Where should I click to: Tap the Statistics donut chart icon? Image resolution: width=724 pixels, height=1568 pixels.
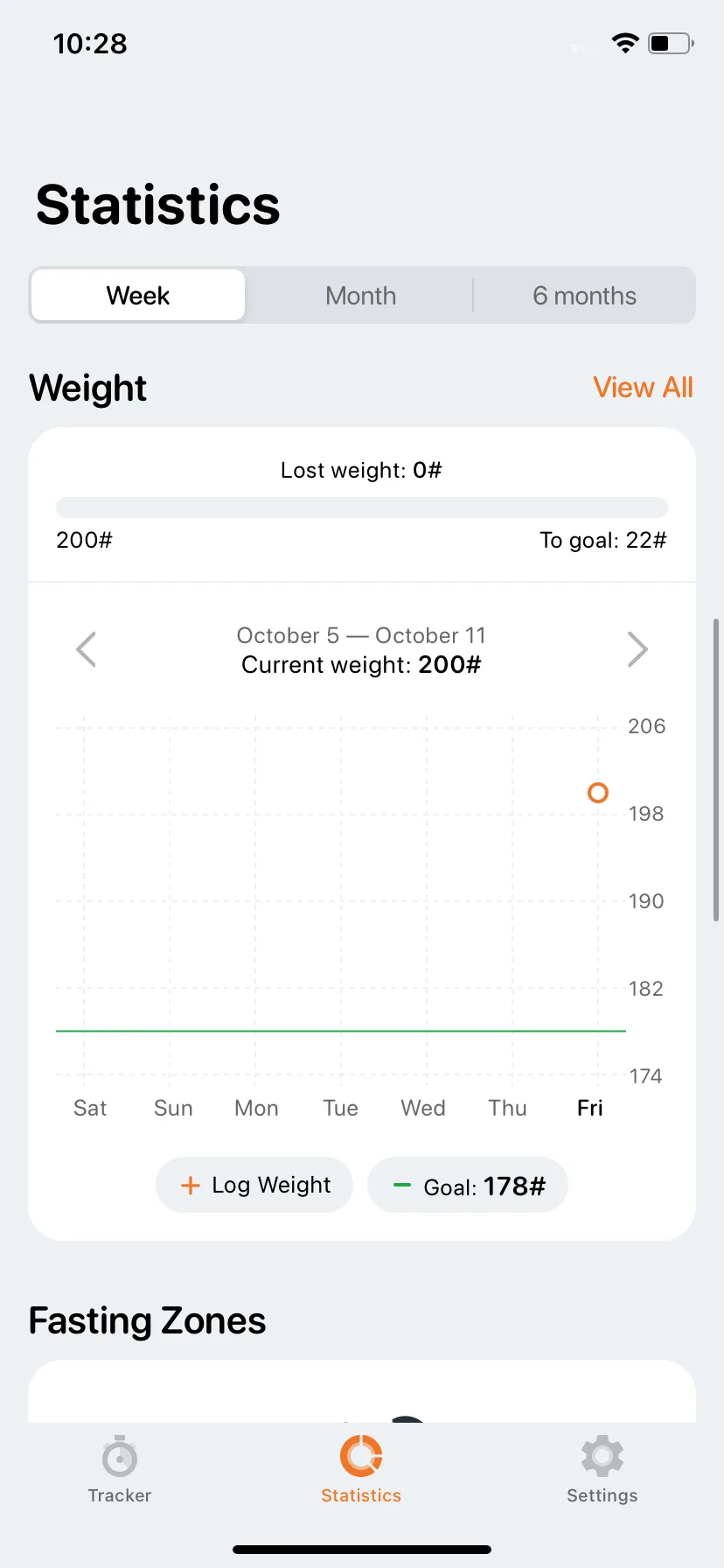point(361,1456)
